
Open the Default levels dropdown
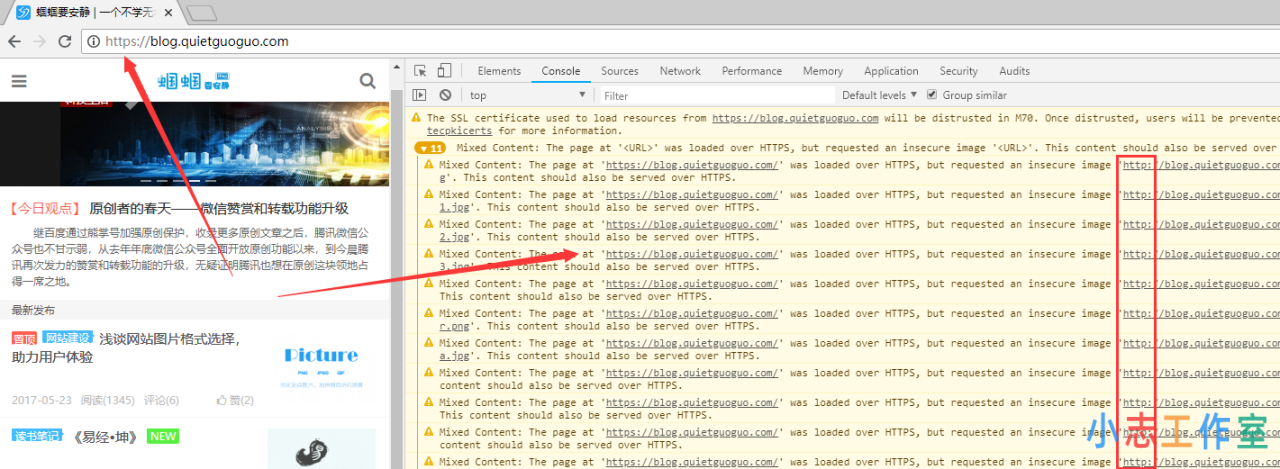coord(879,95)
